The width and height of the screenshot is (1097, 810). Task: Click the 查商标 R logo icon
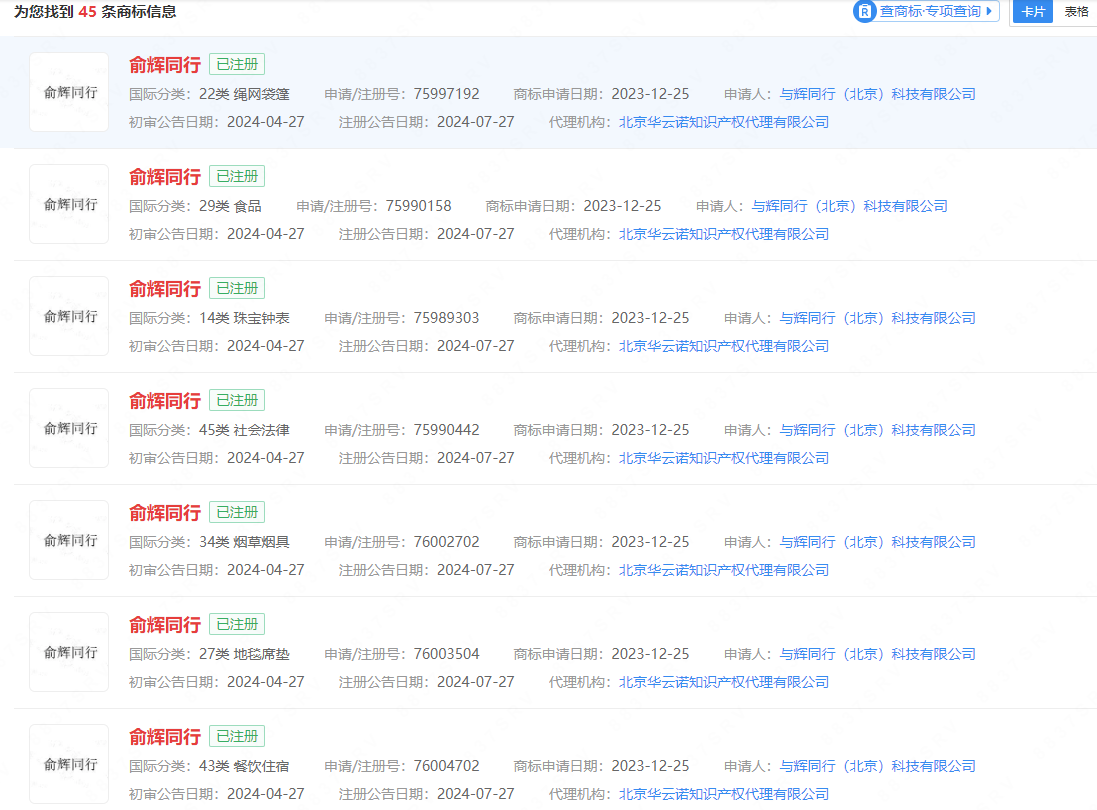click(x=865, y=12)
